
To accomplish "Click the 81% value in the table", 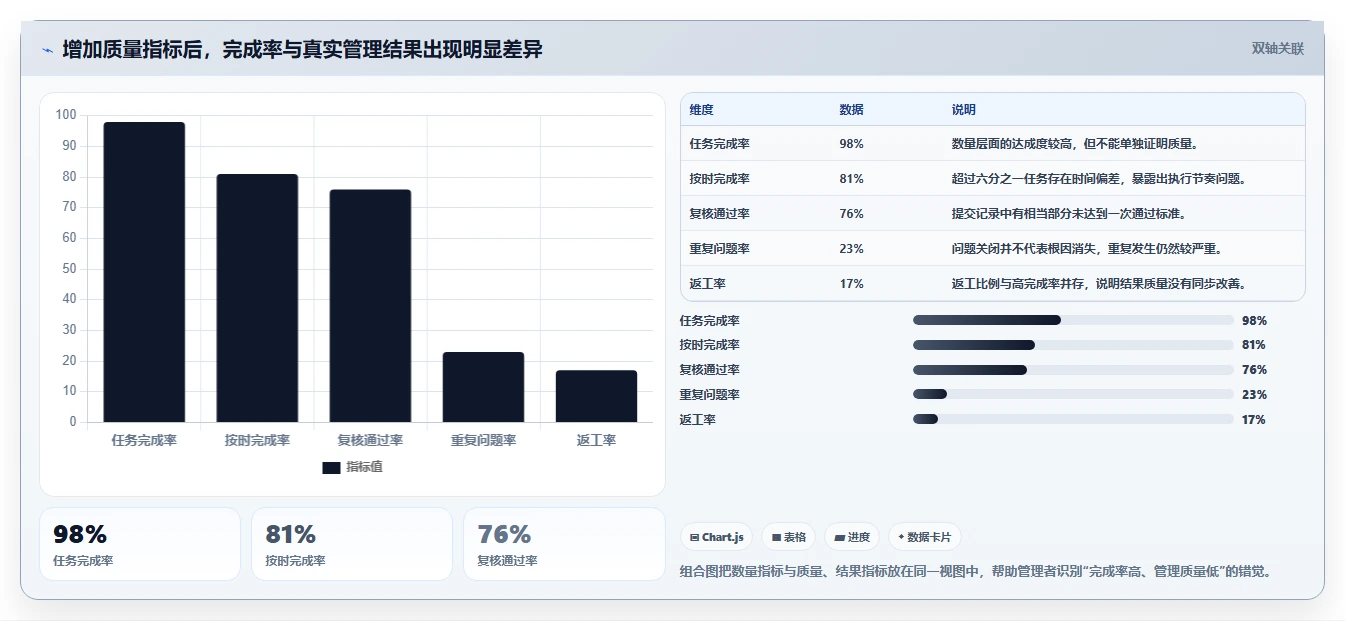I will pos(852,179).
